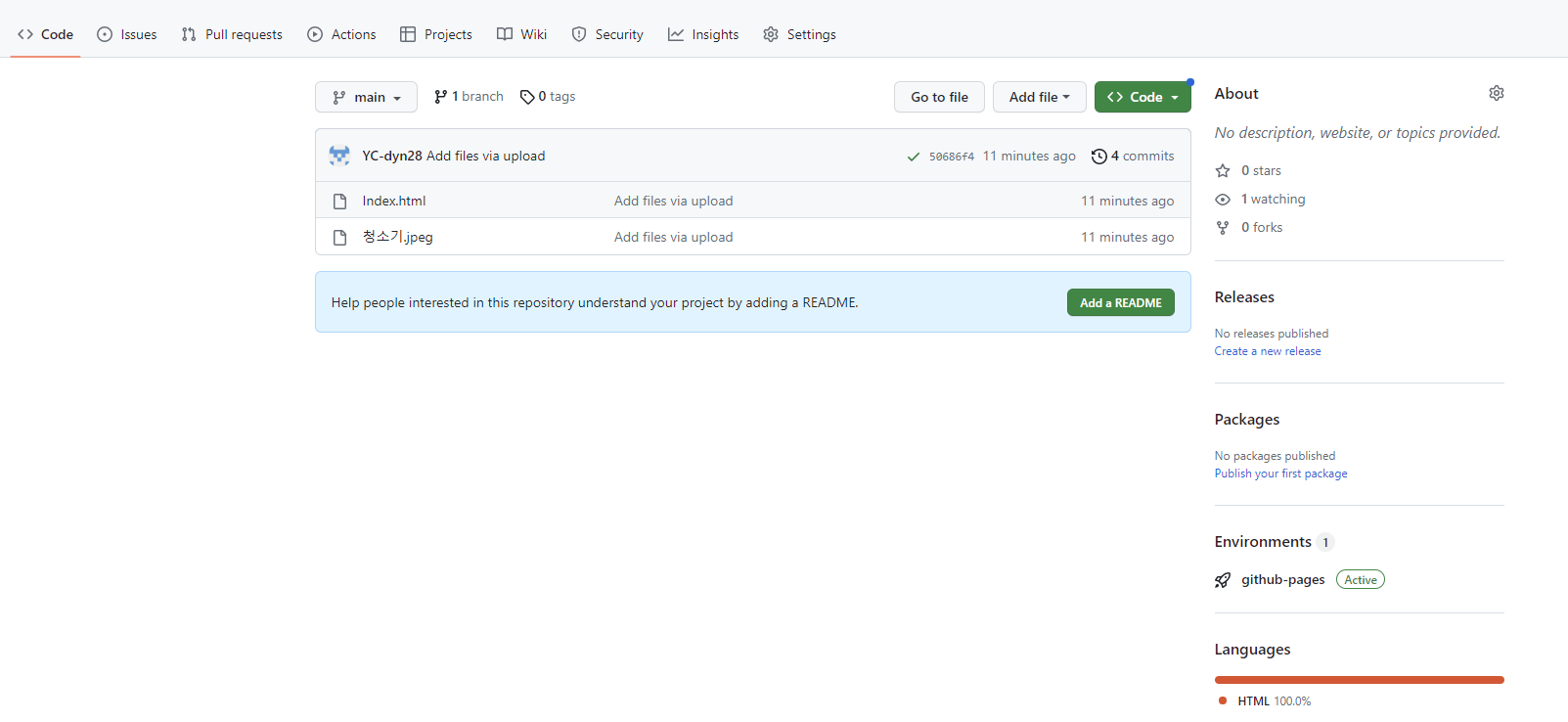Go to Pull requests tab

click(x=232, y=34)
